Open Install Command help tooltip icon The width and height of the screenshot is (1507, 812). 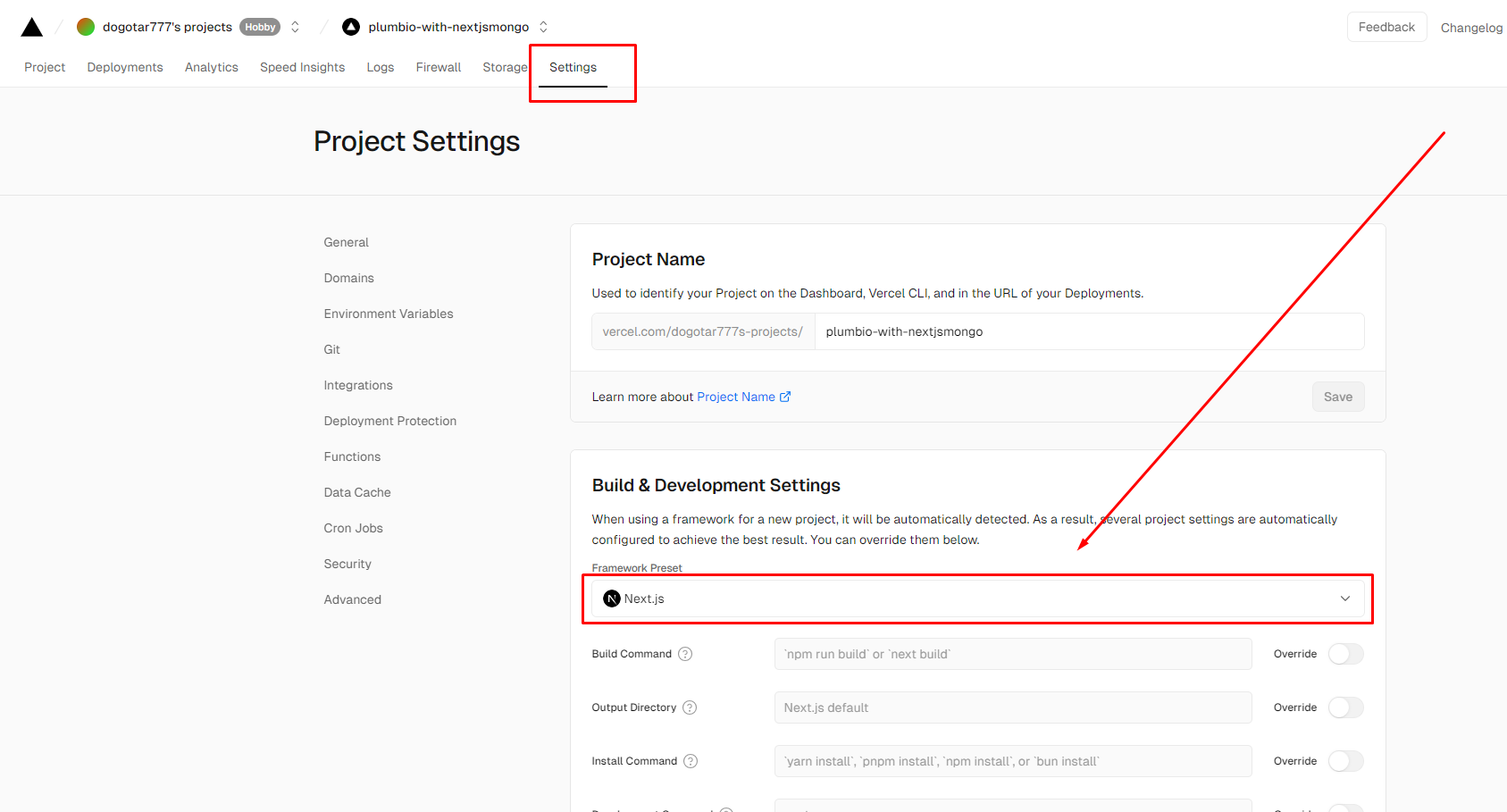click(691, 761)
